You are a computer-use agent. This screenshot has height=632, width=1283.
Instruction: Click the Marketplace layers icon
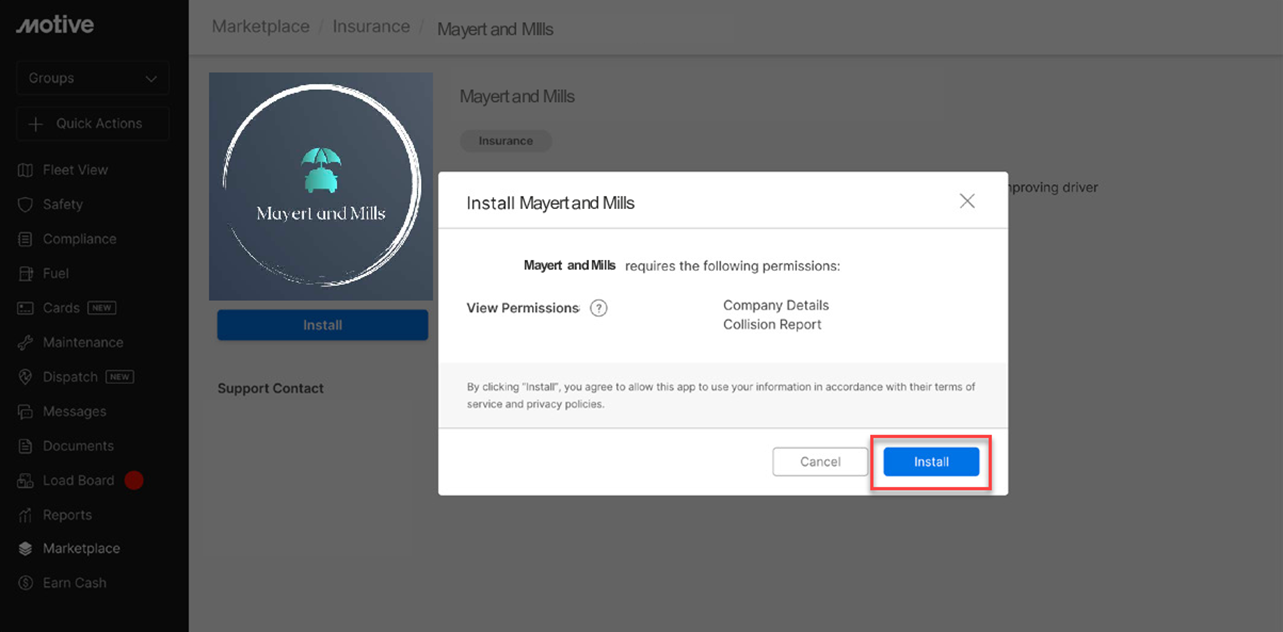point(26,548)
